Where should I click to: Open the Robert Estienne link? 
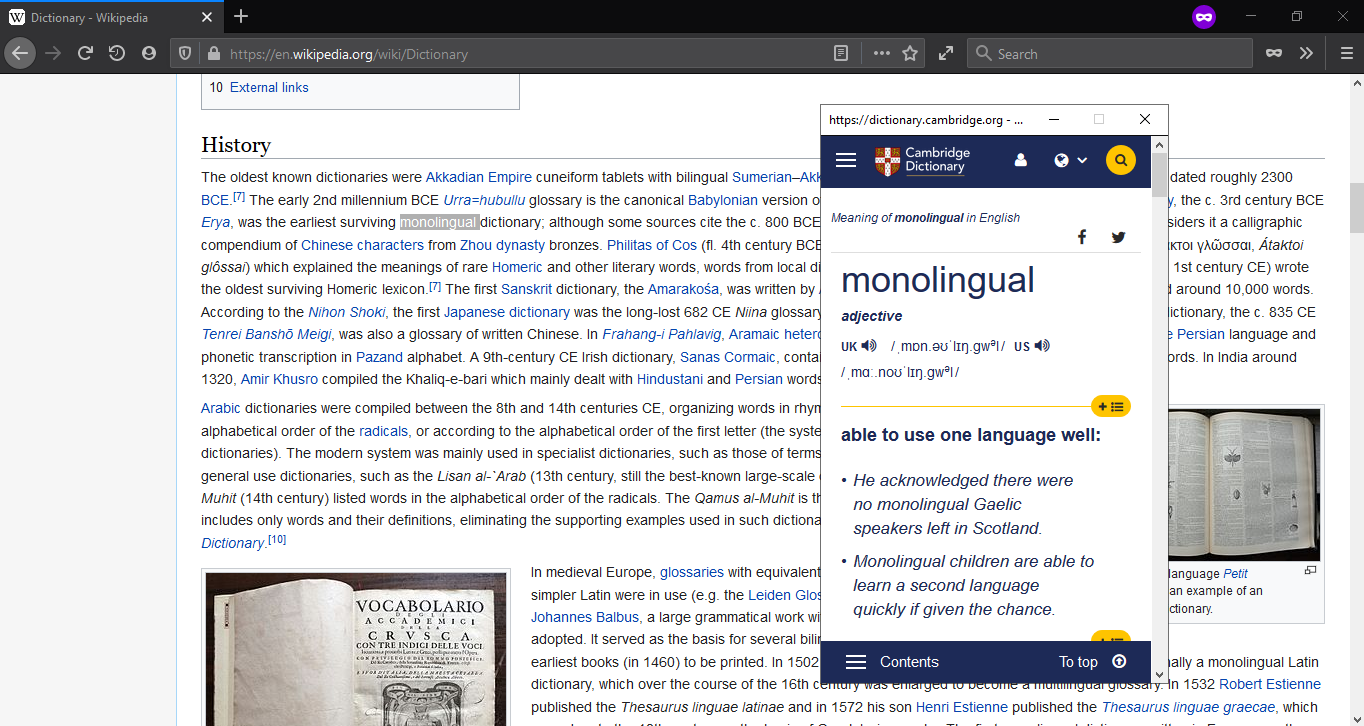coord(1270,685)
